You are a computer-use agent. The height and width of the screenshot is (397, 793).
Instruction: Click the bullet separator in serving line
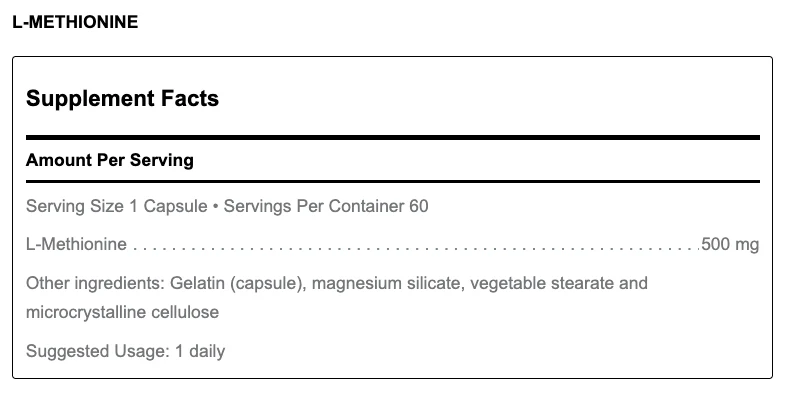(216, 207)
